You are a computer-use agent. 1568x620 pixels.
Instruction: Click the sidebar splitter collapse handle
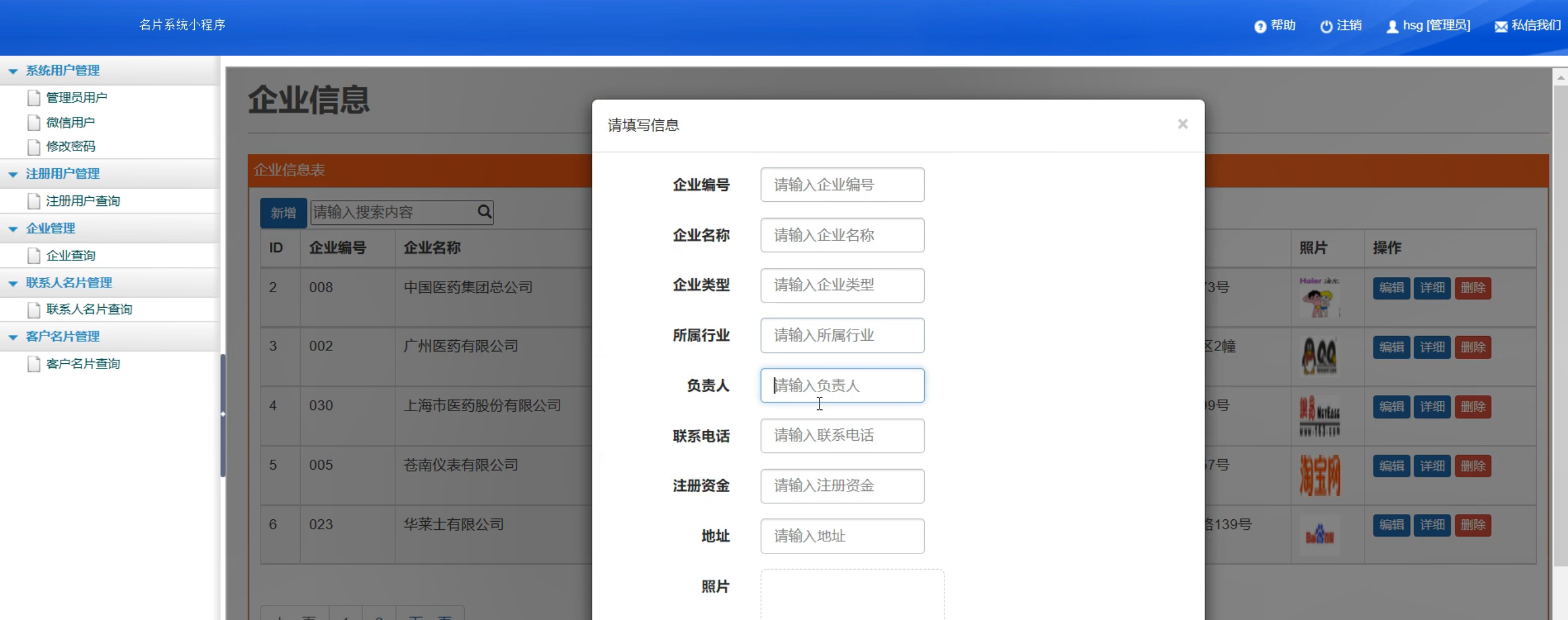pos(223,415)
